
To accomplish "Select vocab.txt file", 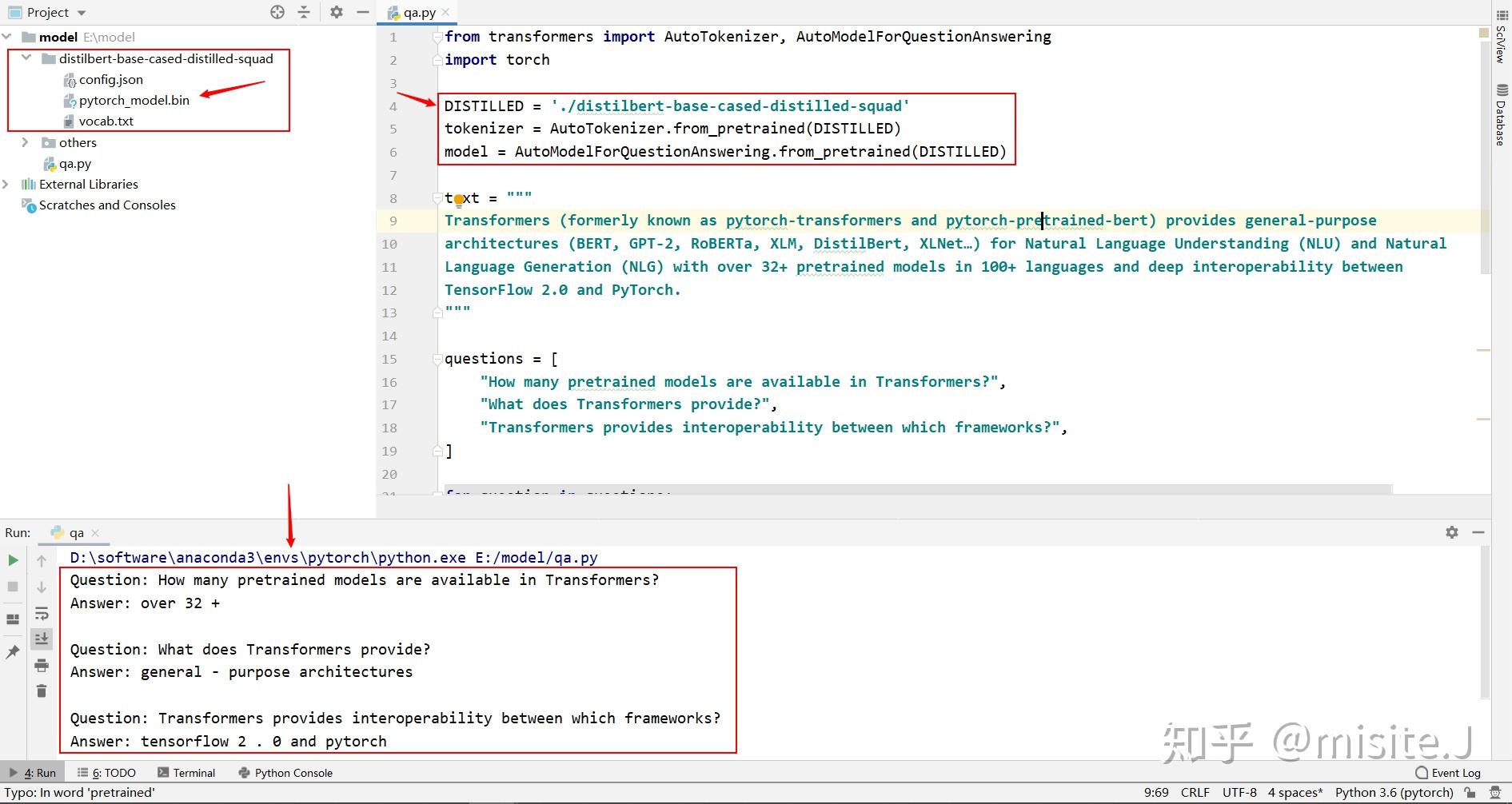I will tap(106, 121).
